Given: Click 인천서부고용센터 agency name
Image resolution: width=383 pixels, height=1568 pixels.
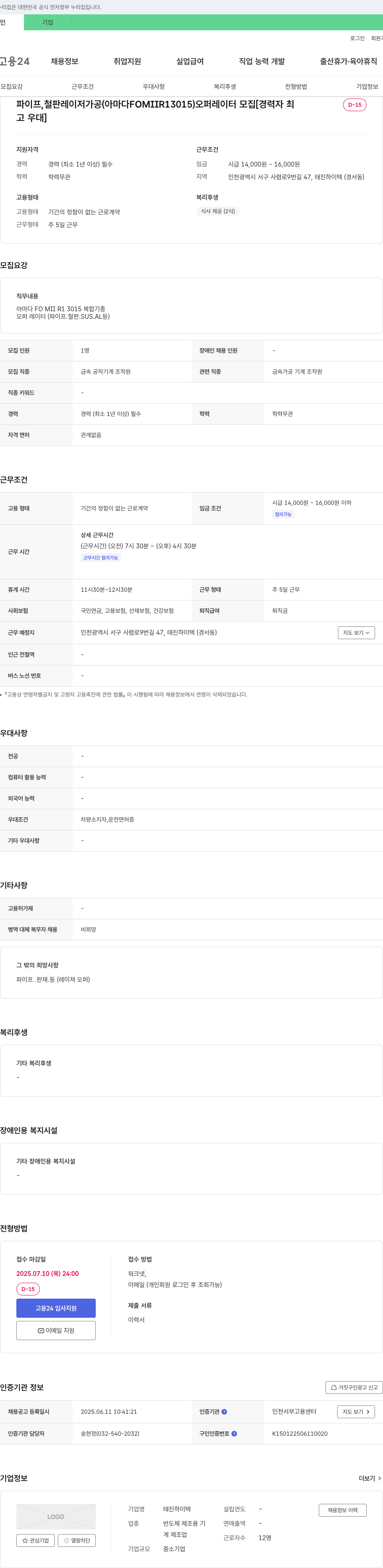Looking at the screenshot, I should click(x=294, y=1411).
